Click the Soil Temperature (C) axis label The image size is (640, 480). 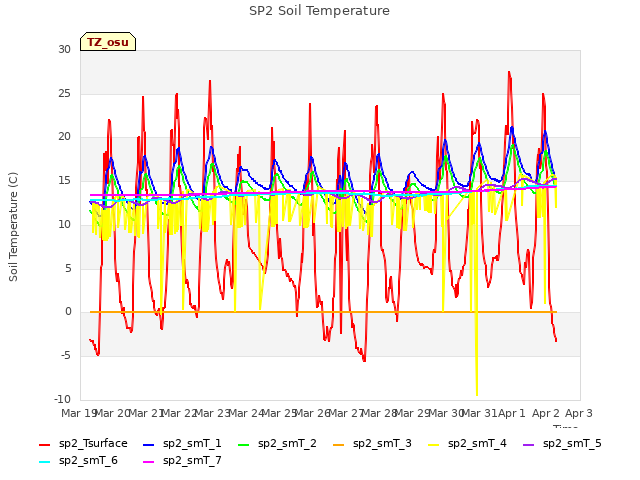point(13,227)
